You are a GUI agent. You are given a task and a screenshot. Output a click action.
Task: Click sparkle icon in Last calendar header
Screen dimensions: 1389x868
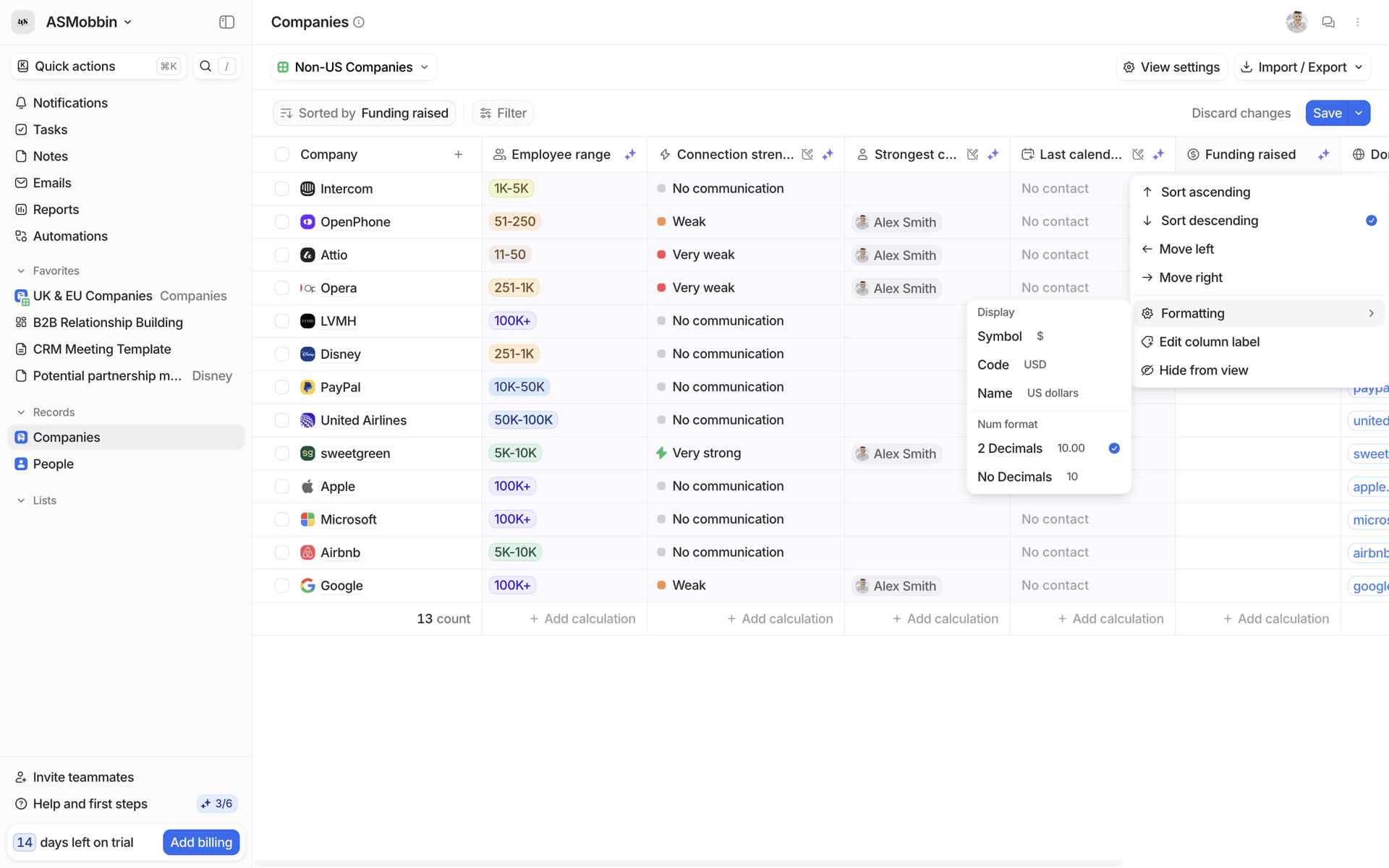point(1158,154)
